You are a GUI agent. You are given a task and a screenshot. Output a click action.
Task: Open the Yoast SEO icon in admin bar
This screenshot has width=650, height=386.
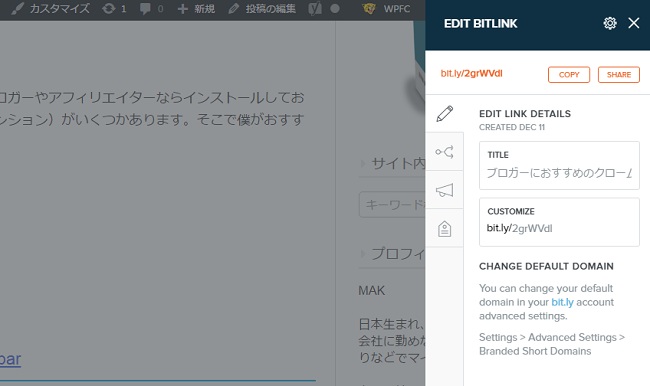(315, 9)
